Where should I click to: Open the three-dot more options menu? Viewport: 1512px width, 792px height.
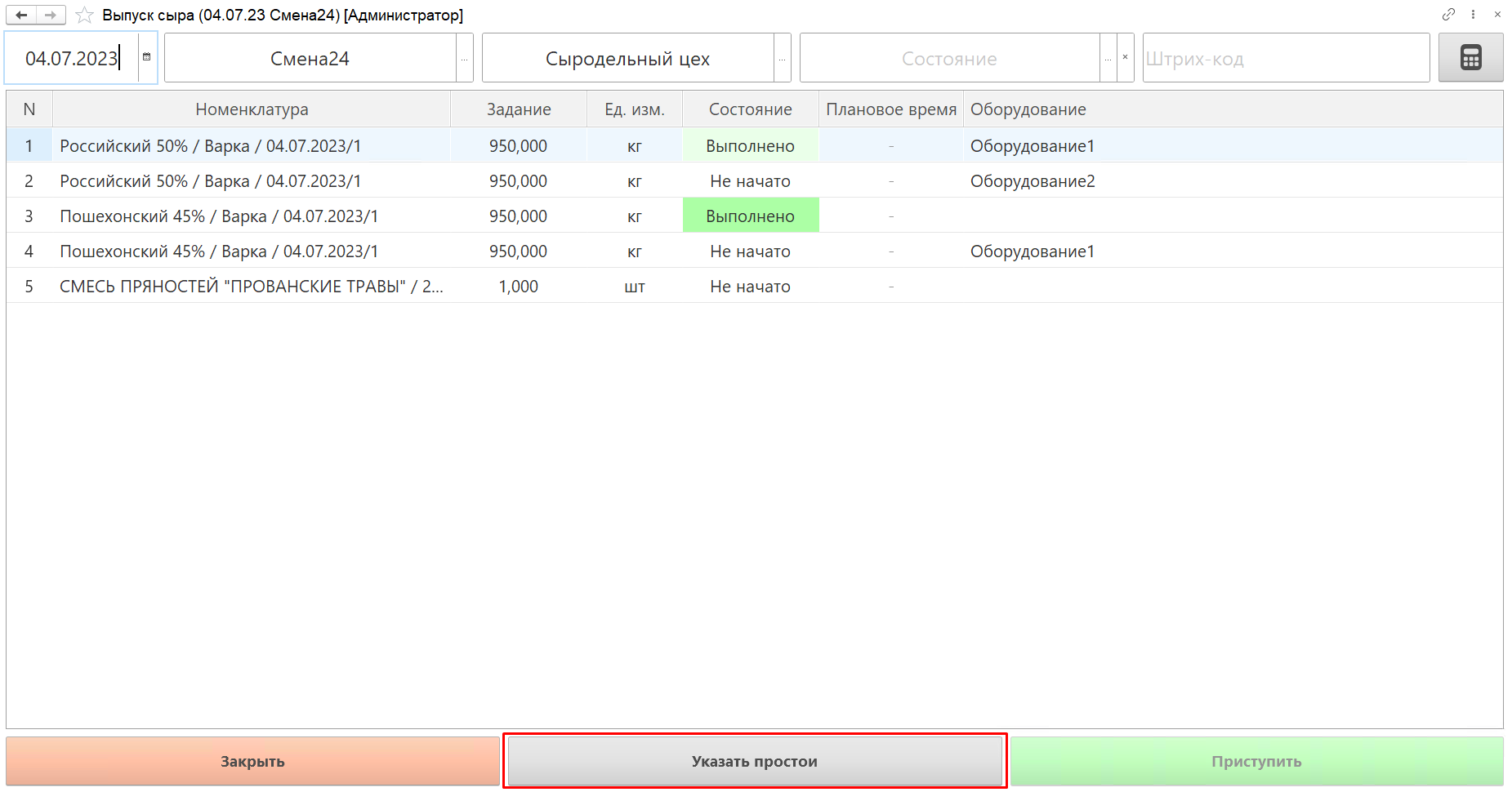click(1473, 14)
